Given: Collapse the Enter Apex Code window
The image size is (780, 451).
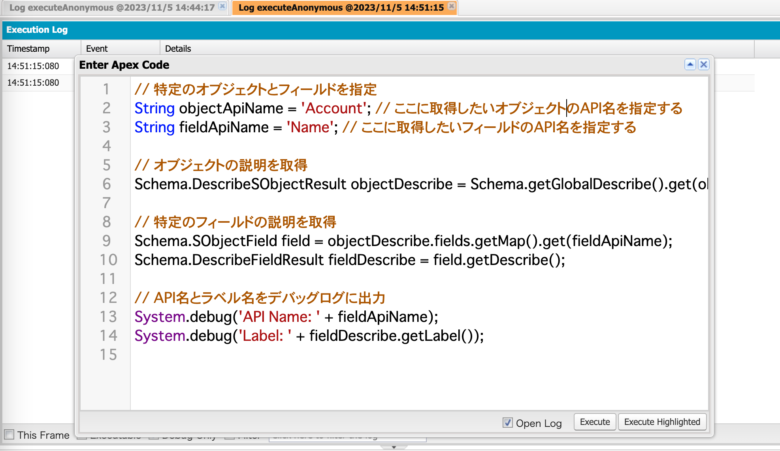Looking at the screenshot, I should tap(690, 64).
